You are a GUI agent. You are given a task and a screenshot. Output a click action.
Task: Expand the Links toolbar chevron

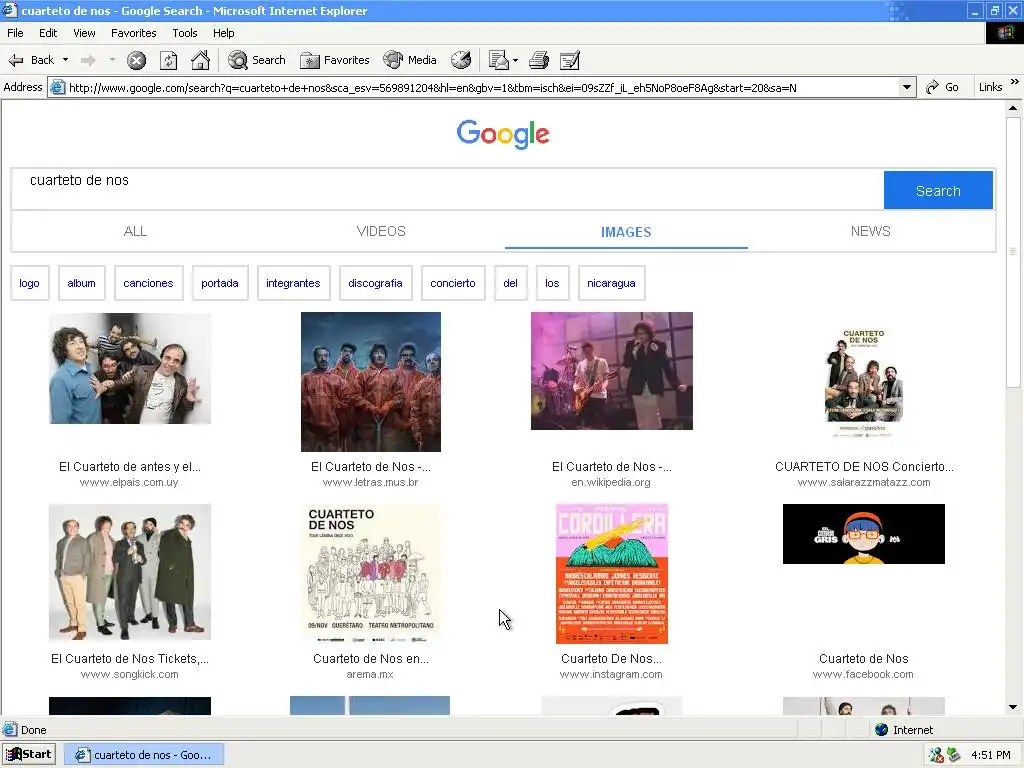[x=1014, y=82]
